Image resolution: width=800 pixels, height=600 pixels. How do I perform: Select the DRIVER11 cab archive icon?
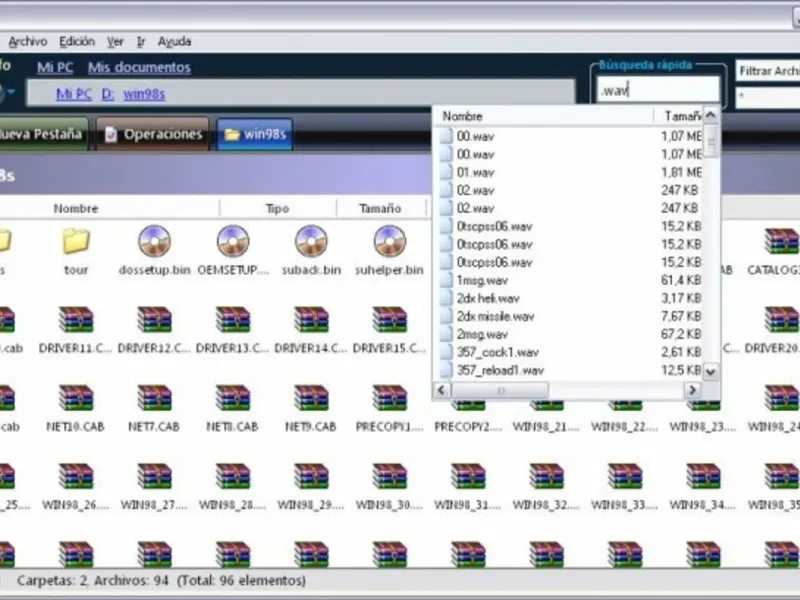click(x=76, y=319)
